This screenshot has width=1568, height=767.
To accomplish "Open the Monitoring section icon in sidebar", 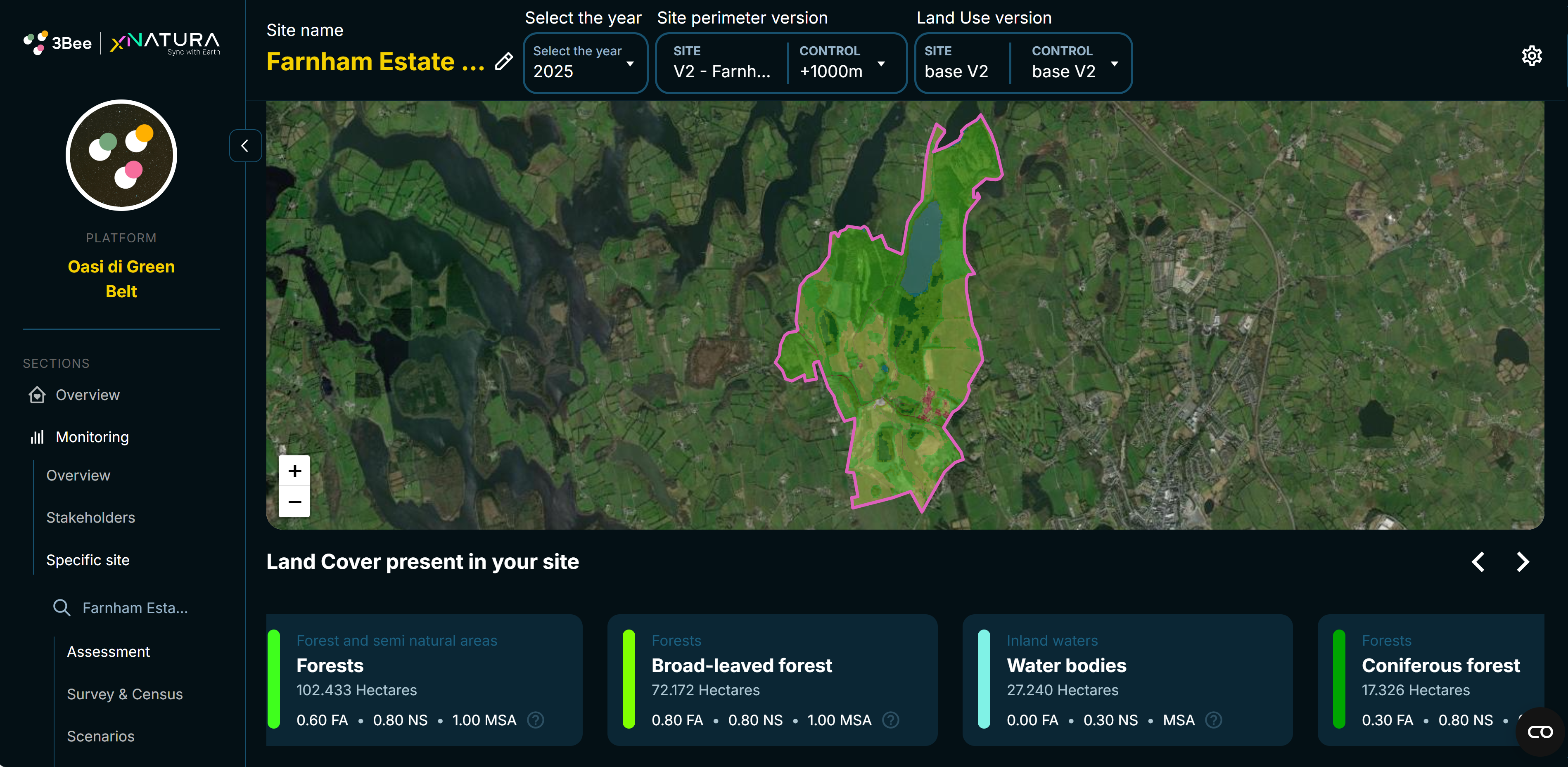I will point(36,437).
